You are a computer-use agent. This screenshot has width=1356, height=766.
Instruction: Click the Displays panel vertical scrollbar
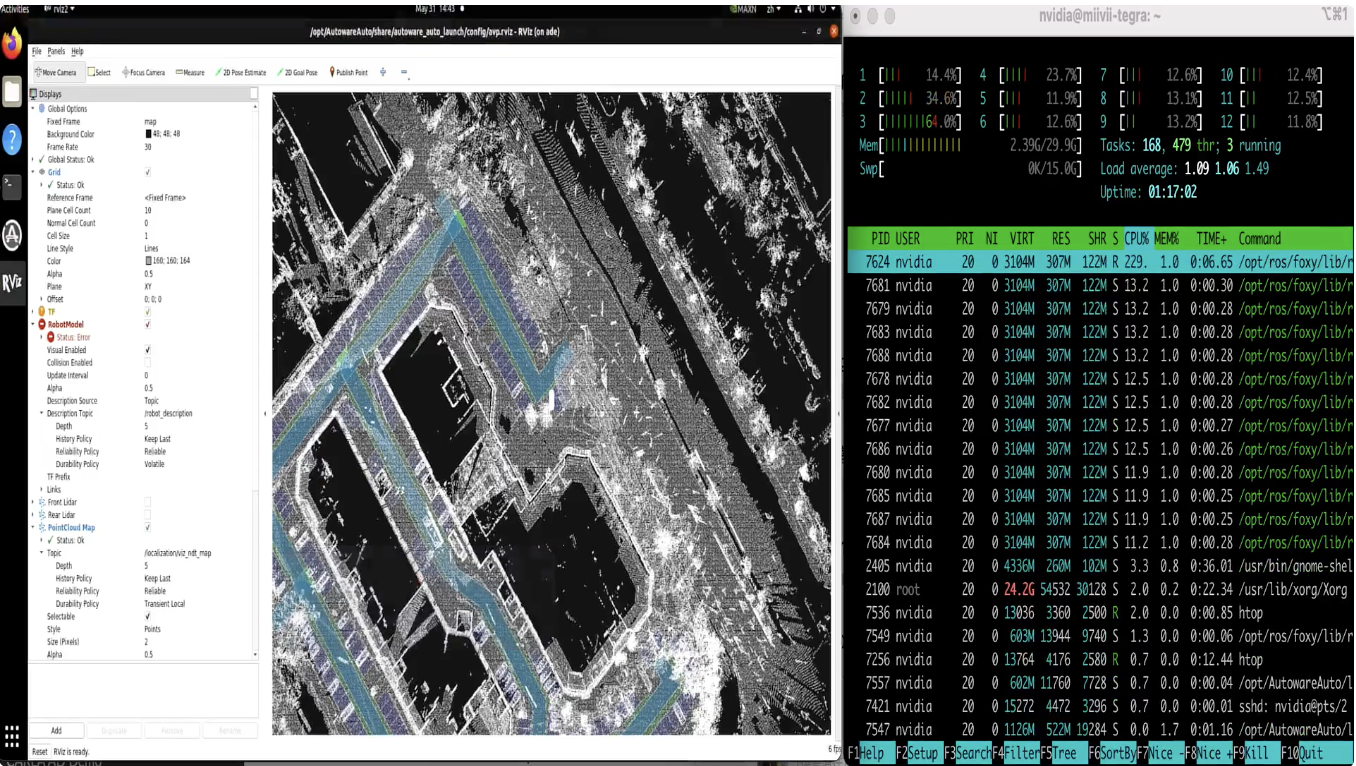256,380
